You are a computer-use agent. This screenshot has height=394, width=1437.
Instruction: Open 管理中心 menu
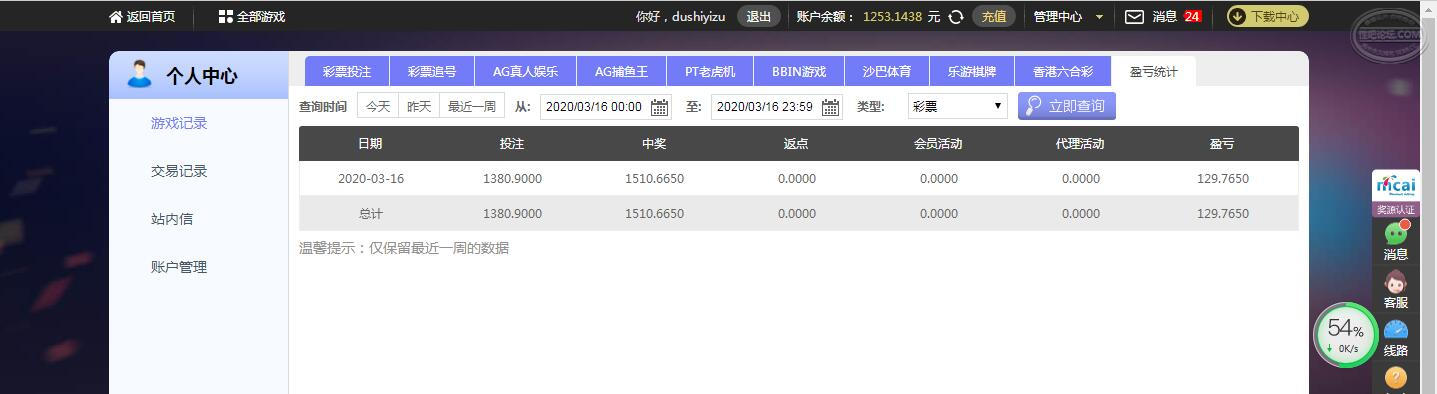coord(1058,16)
